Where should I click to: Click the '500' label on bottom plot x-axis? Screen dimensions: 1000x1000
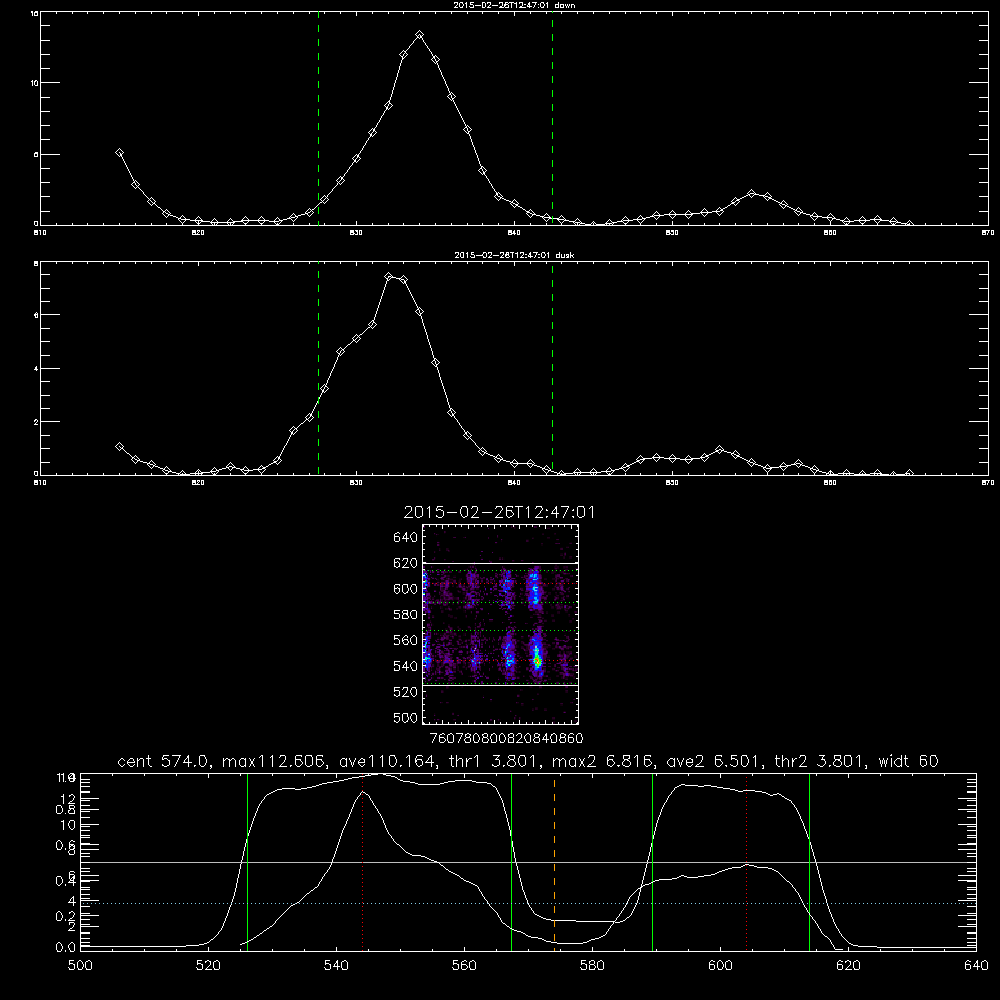(80, 966)
